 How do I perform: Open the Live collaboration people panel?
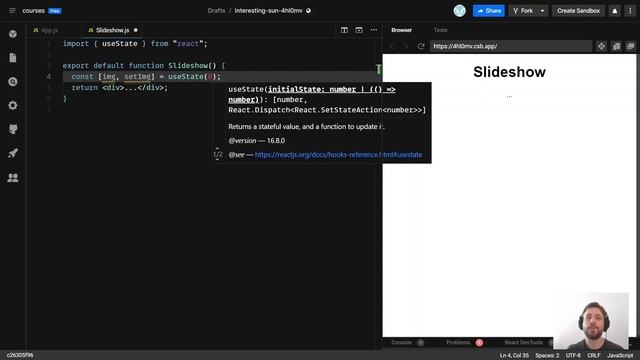coord(13,178)
